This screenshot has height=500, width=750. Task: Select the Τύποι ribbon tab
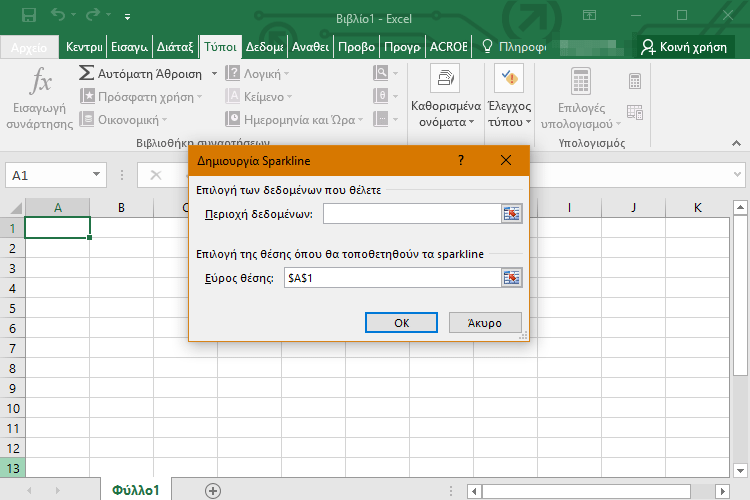point(221,47)
